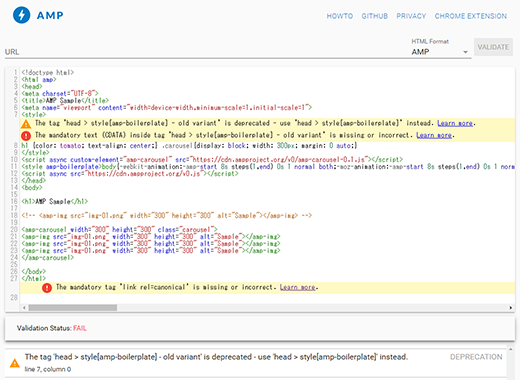520x380 pixels.
Task: Click Learn more on the canonical link error
Action: pyautogui.click(x=297, y=287)
